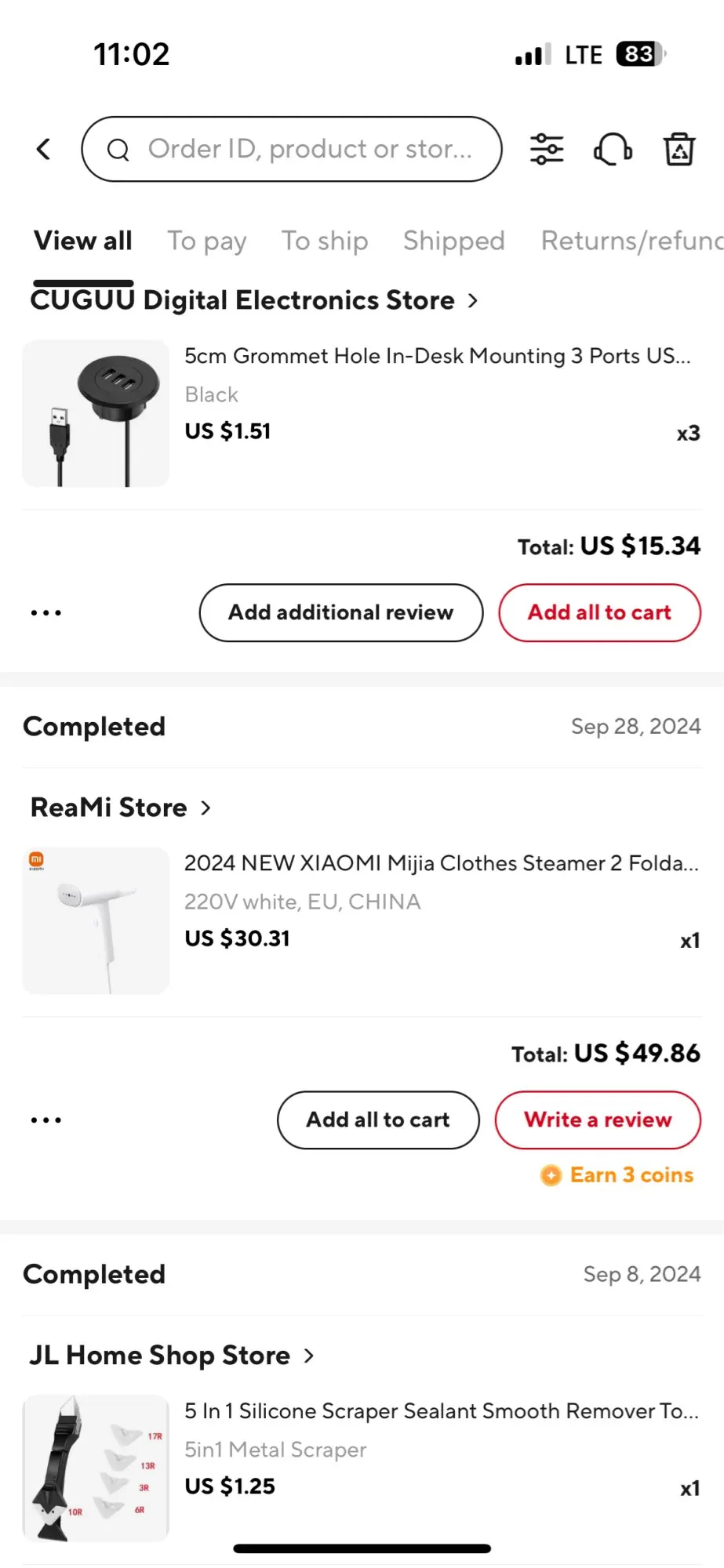Expand ReaMi Store chevron

[206, 808]
